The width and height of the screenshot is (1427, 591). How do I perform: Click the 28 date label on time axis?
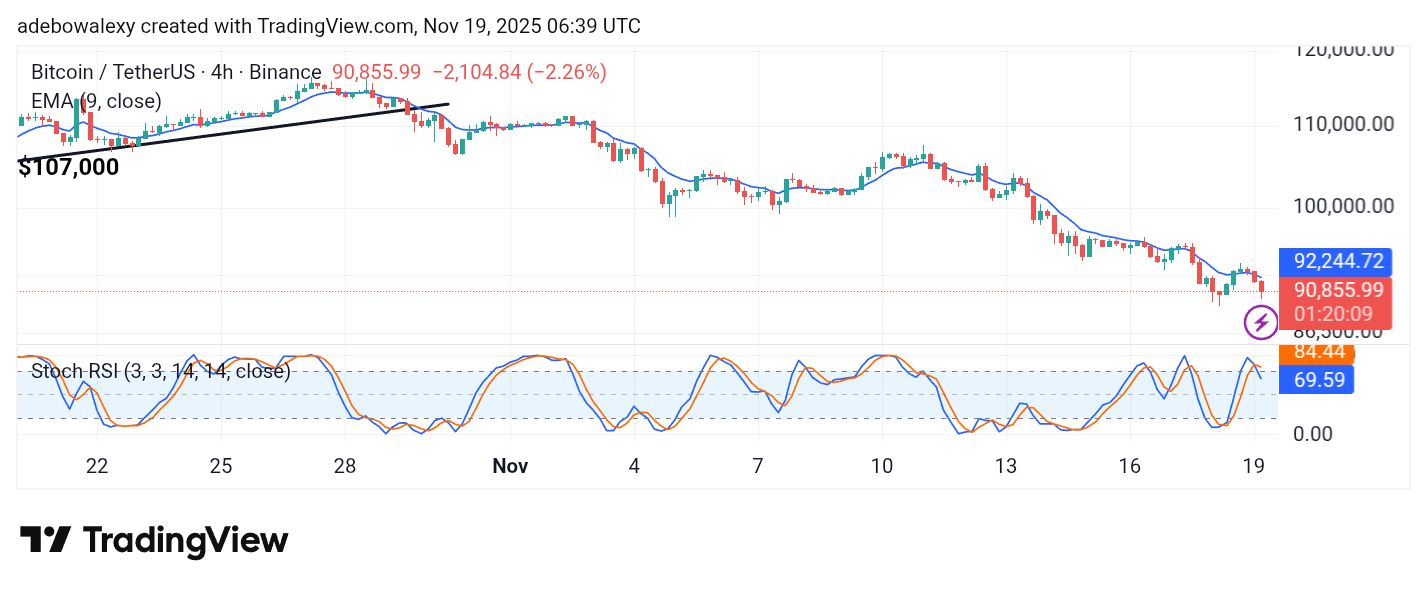pyautogui.click(x=346, y=466)
